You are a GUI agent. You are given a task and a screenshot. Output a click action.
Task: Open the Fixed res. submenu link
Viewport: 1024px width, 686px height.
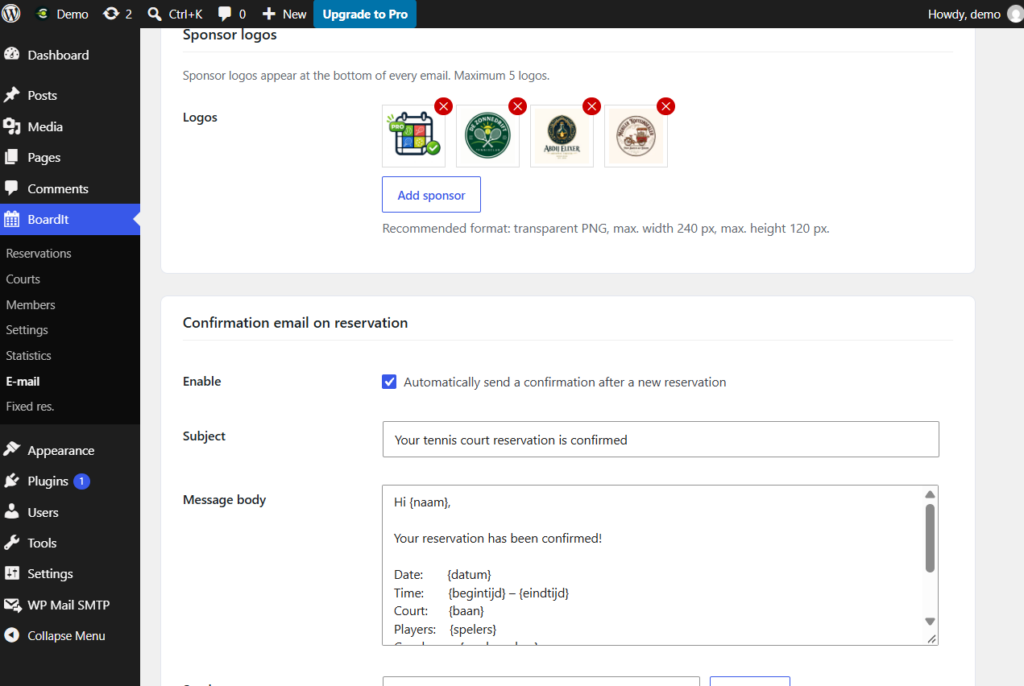(30, 406)
